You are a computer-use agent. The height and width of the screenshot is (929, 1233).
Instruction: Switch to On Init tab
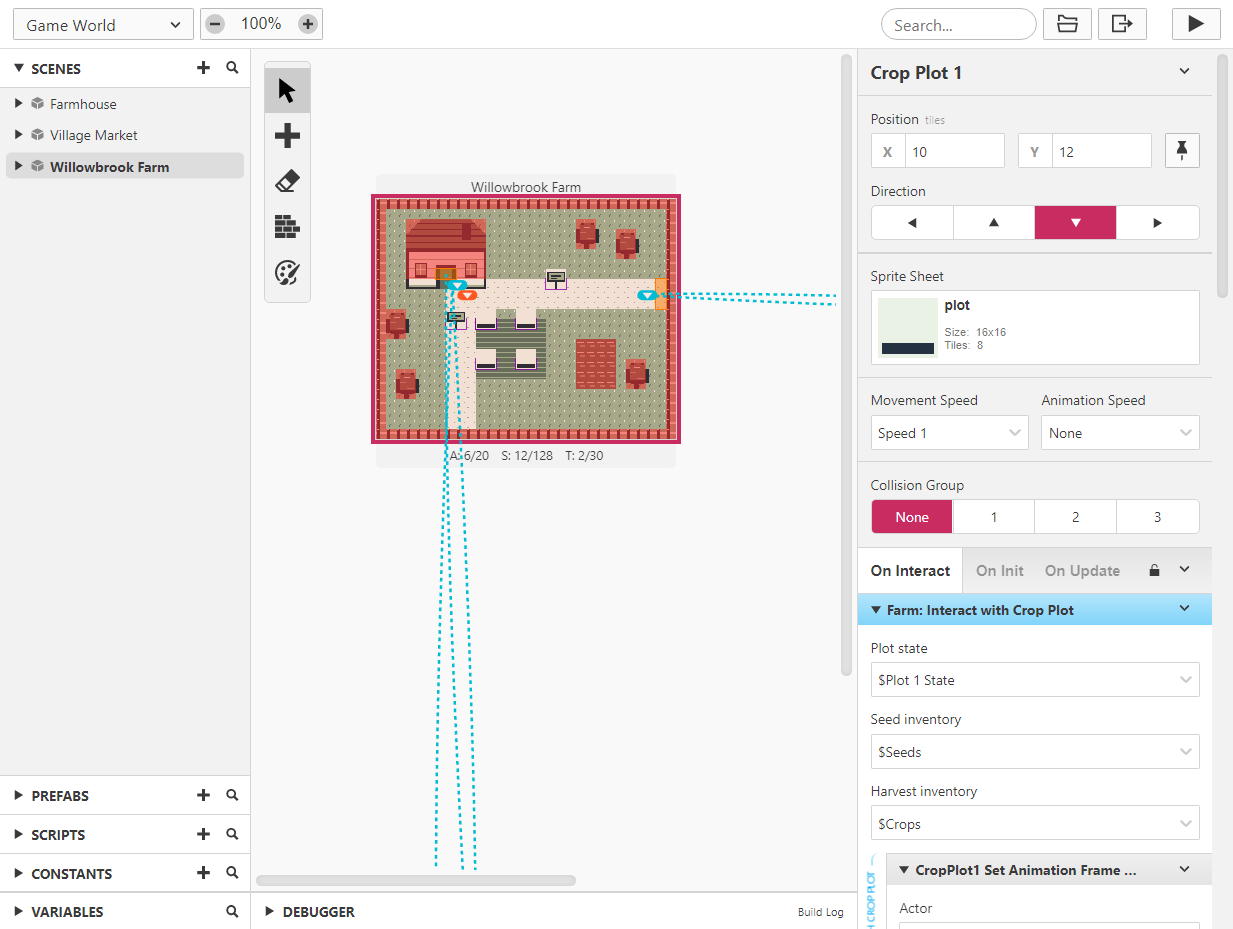[x=1000, y=571]
